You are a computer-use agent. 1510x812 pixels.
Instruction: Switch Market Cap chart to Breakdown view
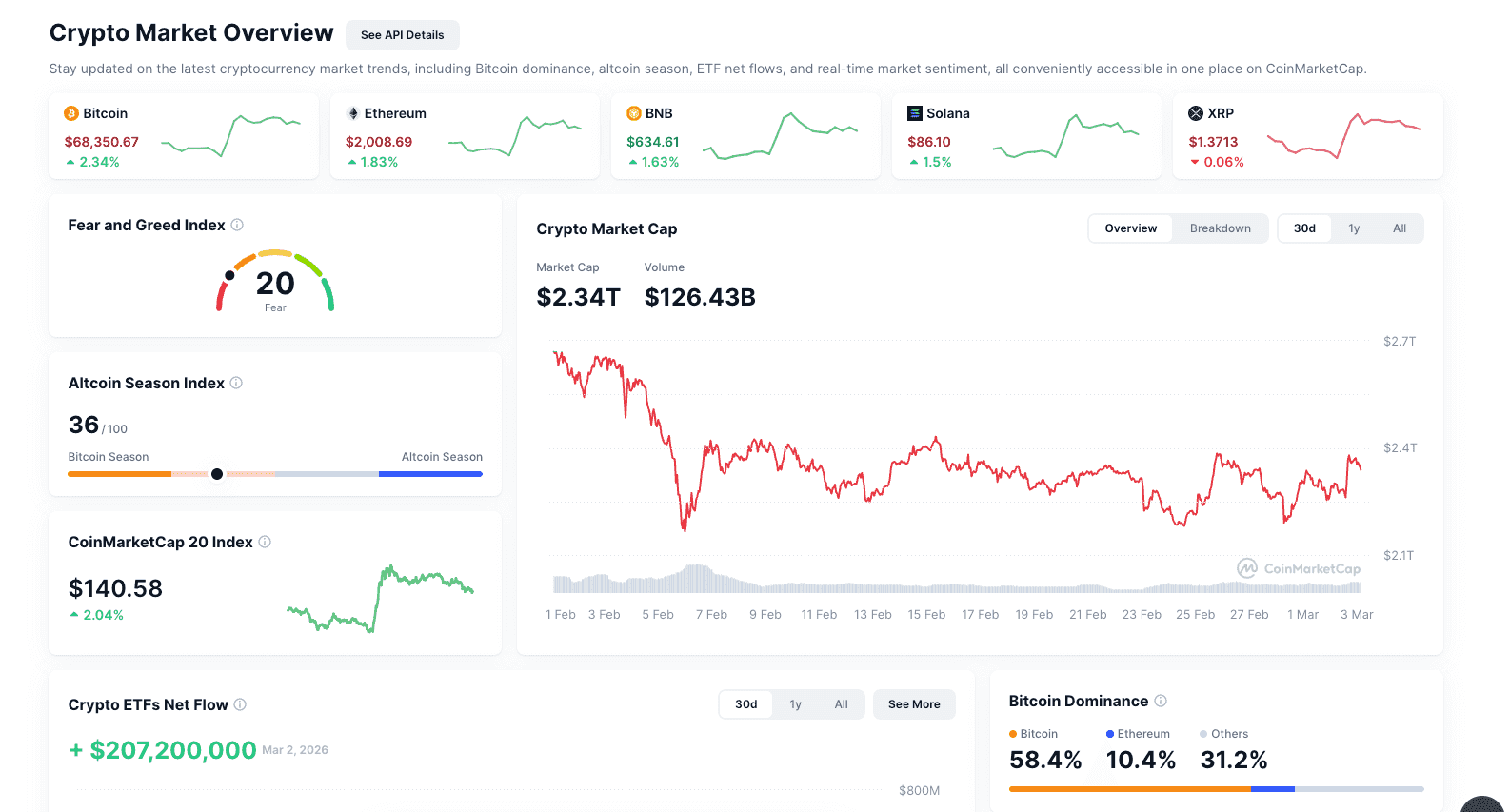[x=1220, y=228]
